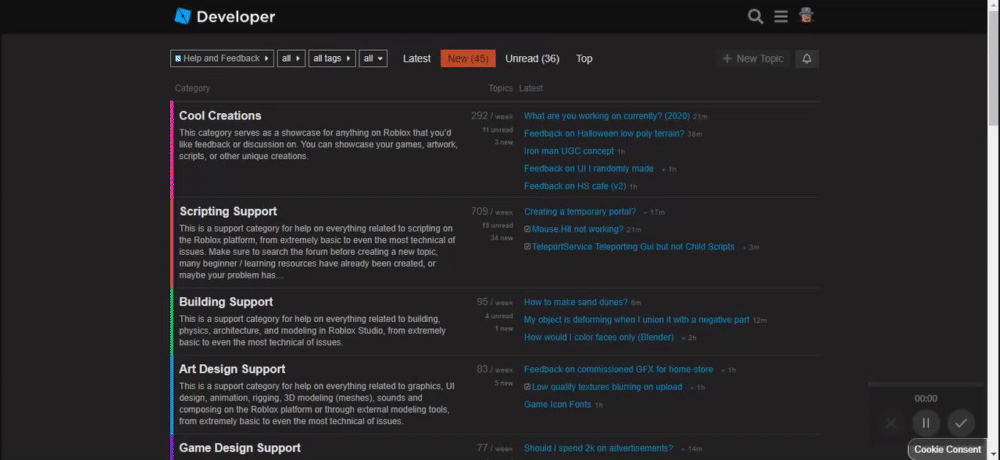The height and width of the screenshot is (460, 1000).
Task: Click the recorder cancel X button
Action: [x=891, y=422]
